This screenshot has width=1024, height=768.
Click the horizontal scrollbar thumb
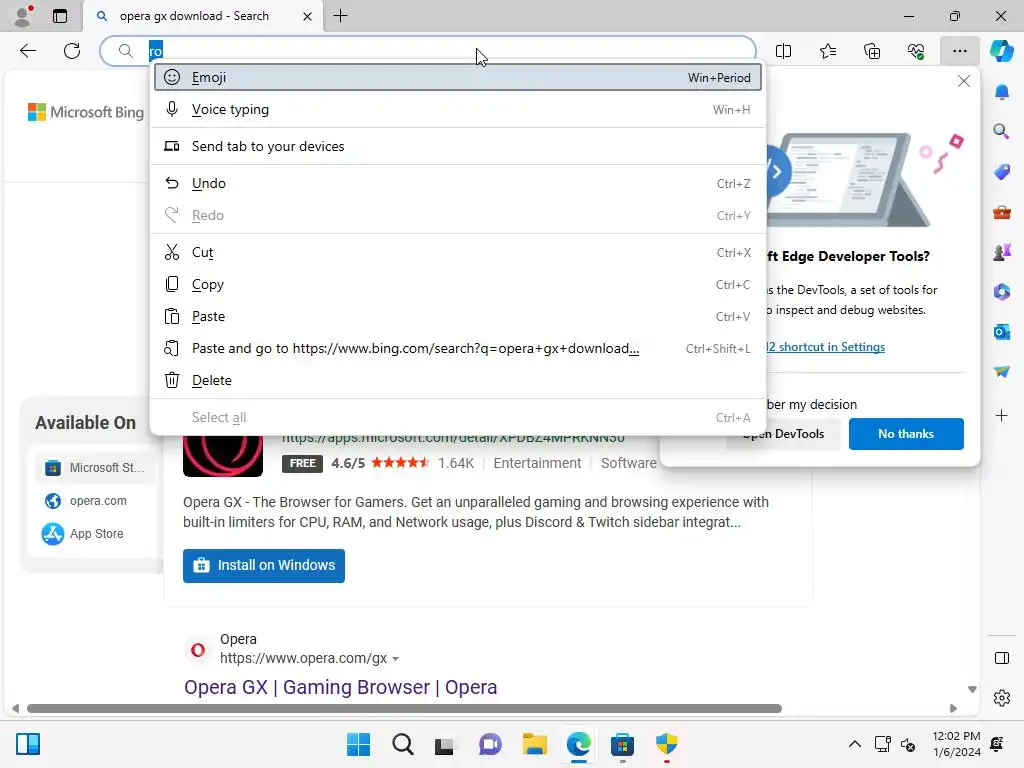[404, 709]
